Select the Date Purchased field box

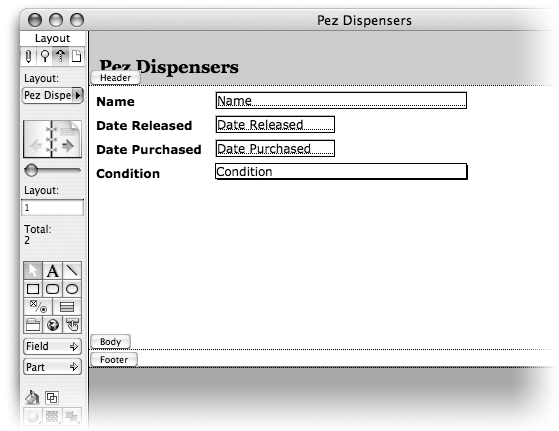275,148
